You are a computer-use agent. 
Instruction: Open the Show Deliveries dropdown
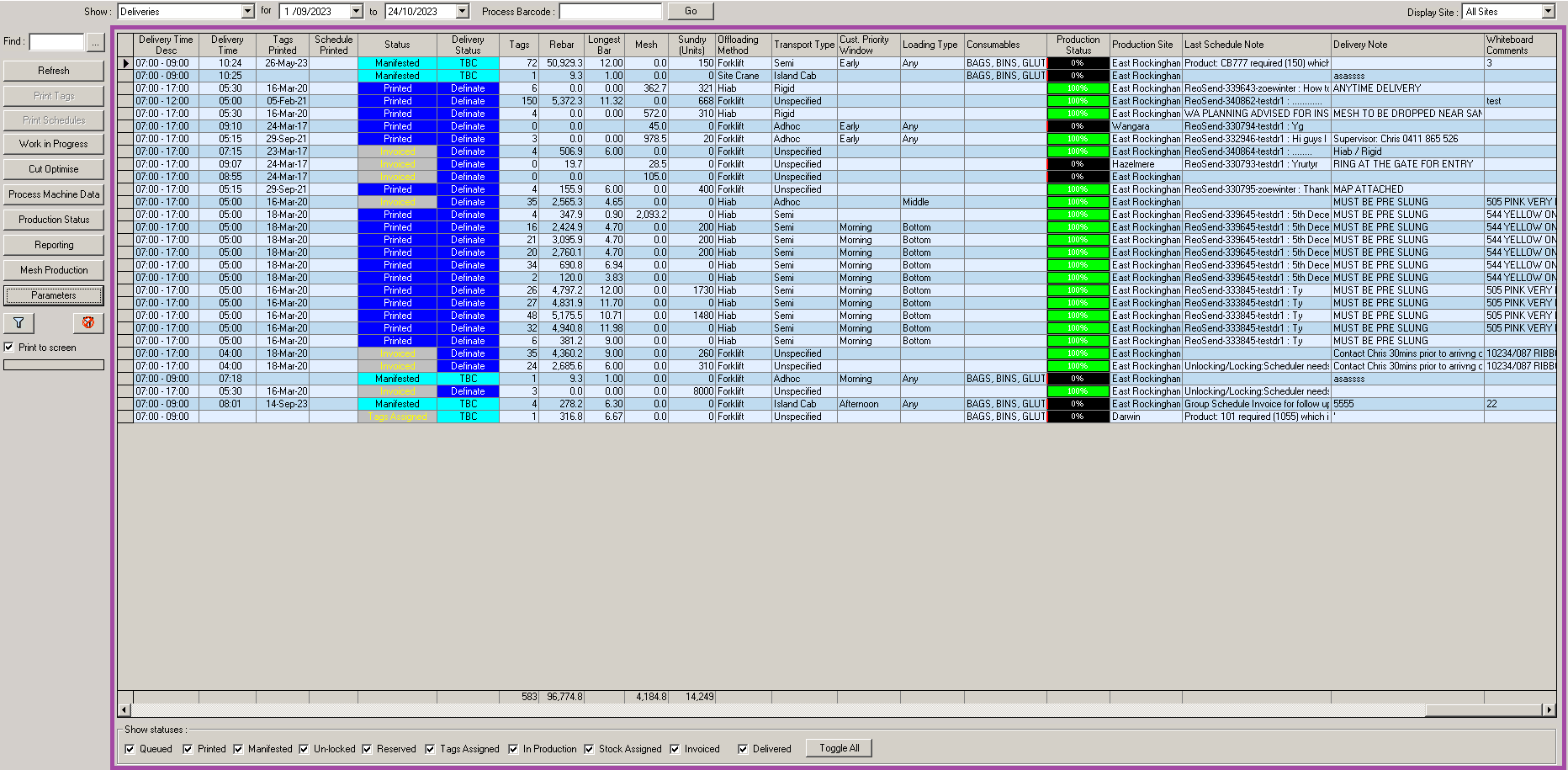click(247, 12)
